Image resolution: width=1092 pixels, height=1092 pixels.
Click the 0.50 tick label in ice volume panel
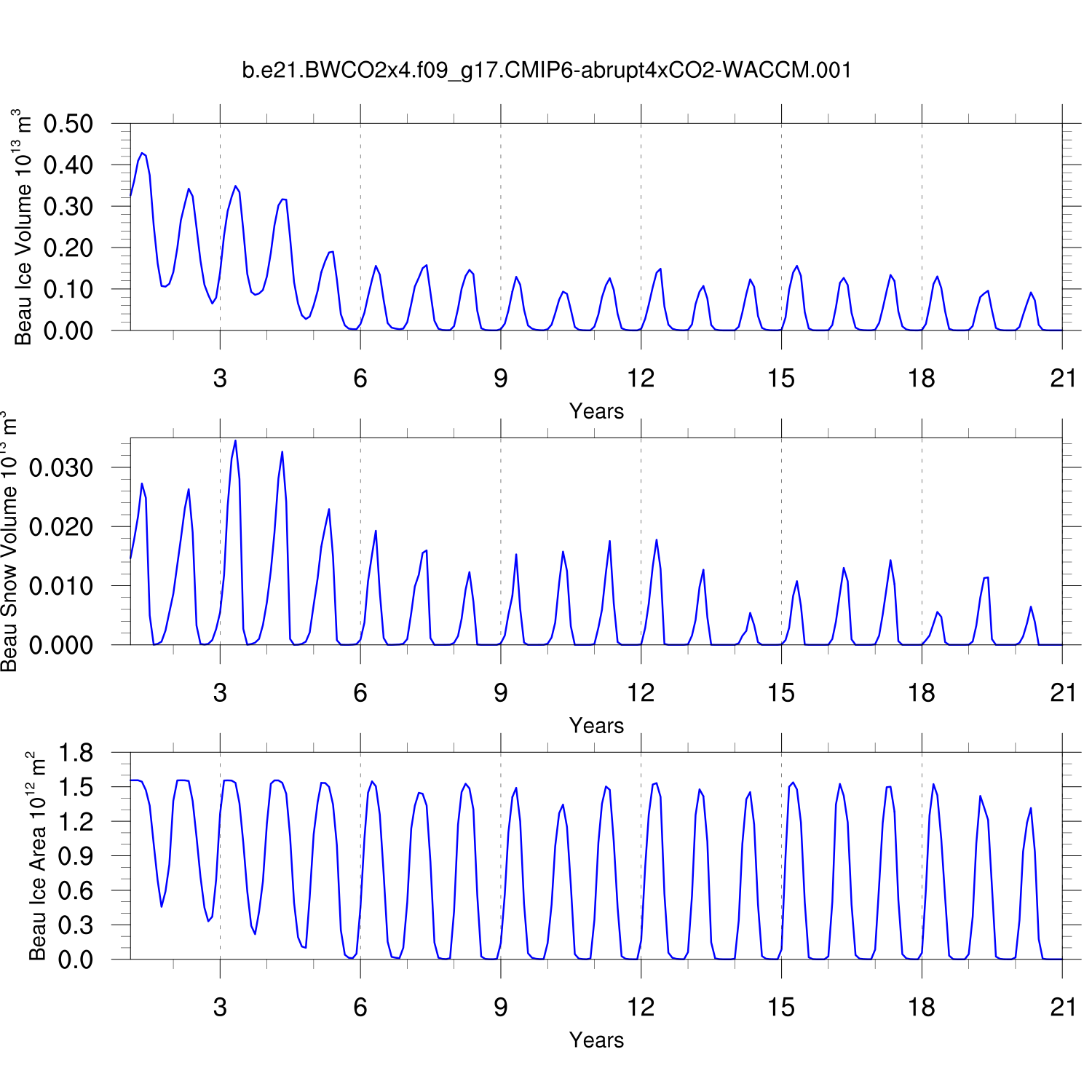coord(68,124)
